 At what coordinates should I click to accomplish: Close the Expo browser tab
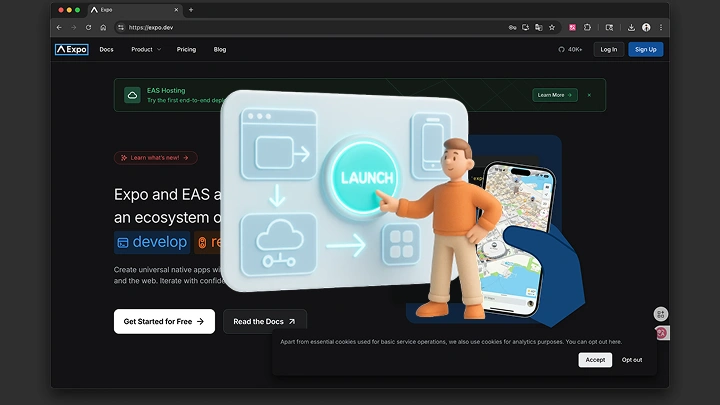tap(176, 10)
